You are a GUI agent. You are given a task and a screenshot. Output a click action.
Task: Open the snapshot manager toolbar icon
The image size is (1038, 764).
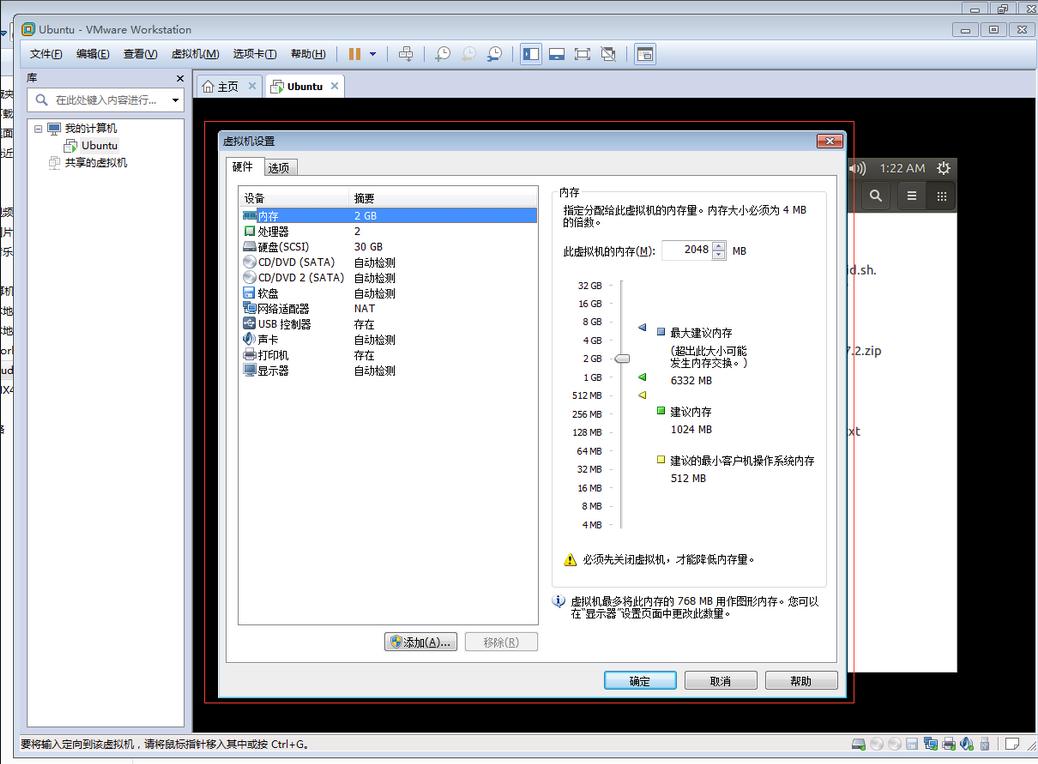(494, 54)
